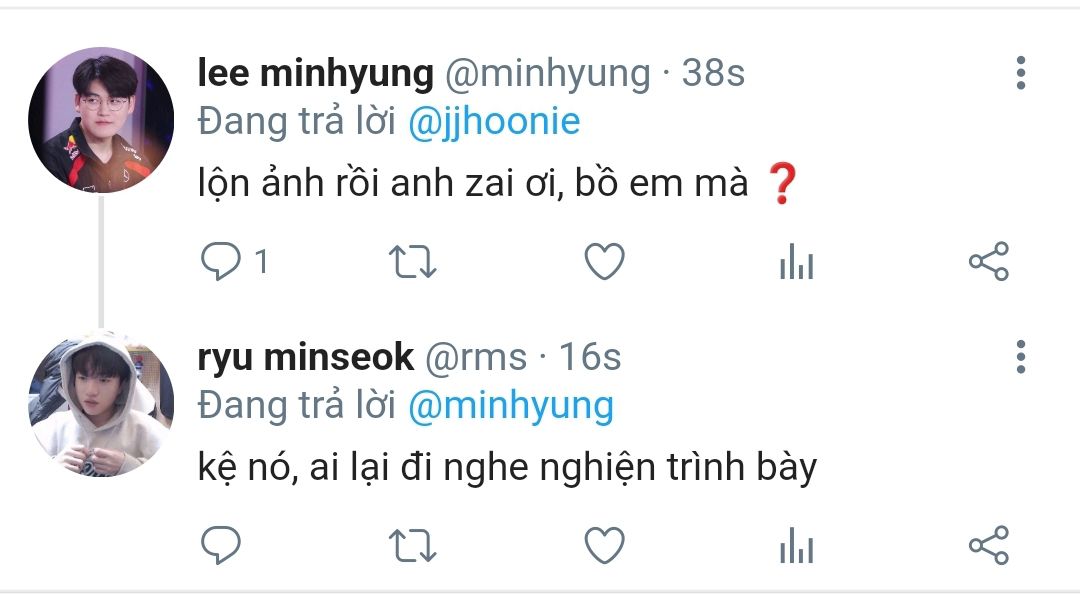This screenshot has height=596, width=1080.
Task: Like ryu minseok's tweet
Action: pos(604,546)
